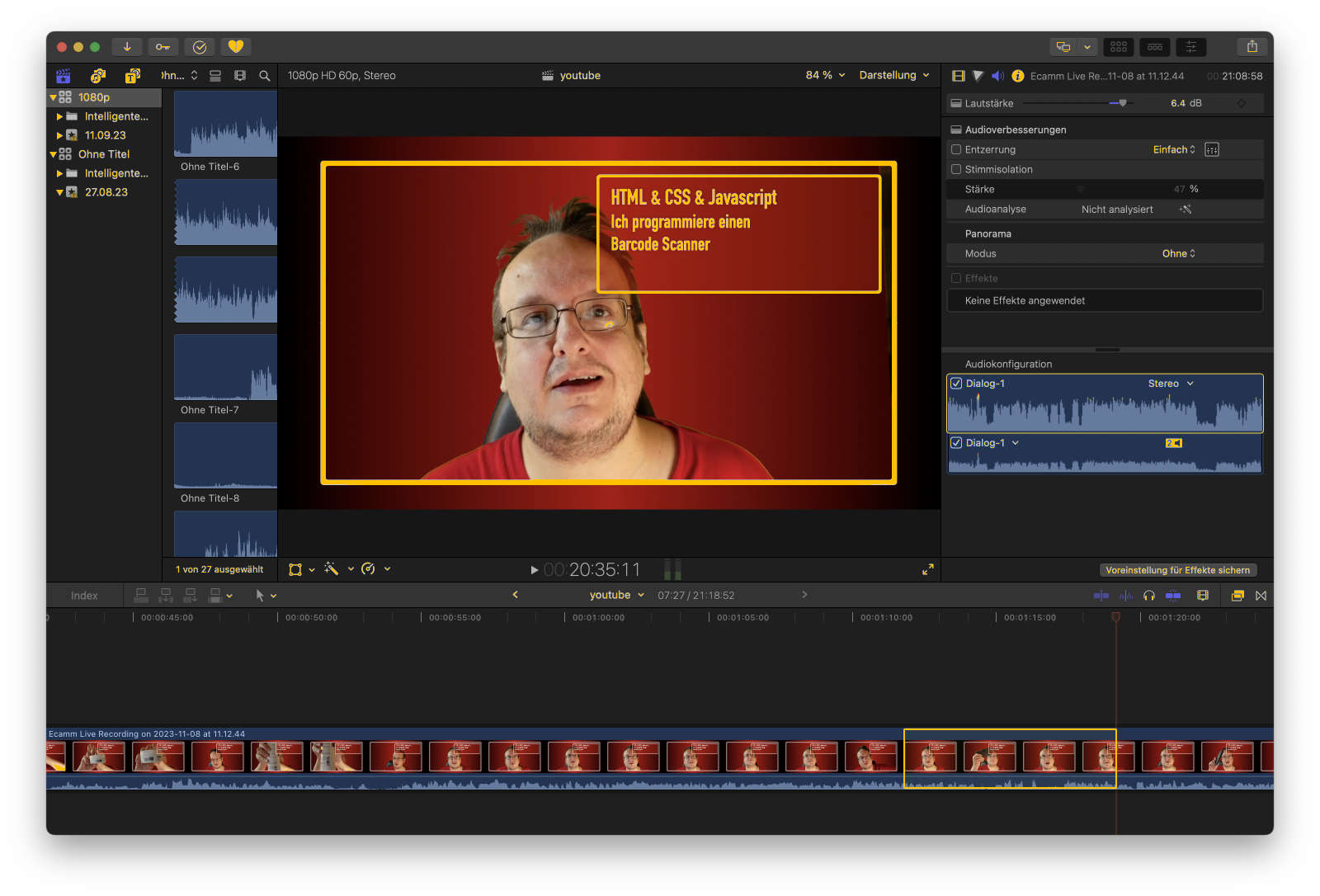Enable the Entzerrung checkbox
Viewport: 1320px width, 896px height.
point(956,150)
